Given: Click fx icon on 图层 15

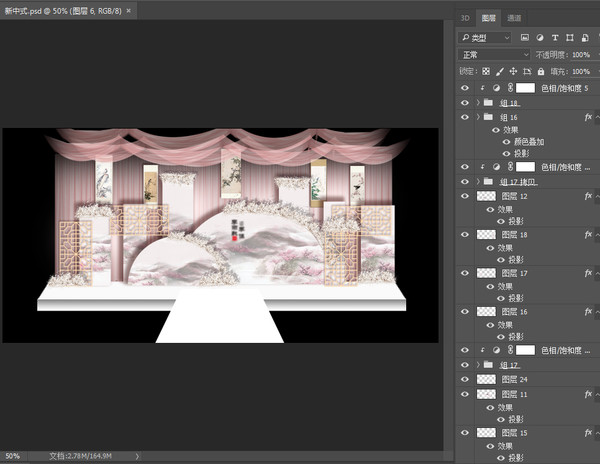Looking at the screenshot, I should pos(588,433).
